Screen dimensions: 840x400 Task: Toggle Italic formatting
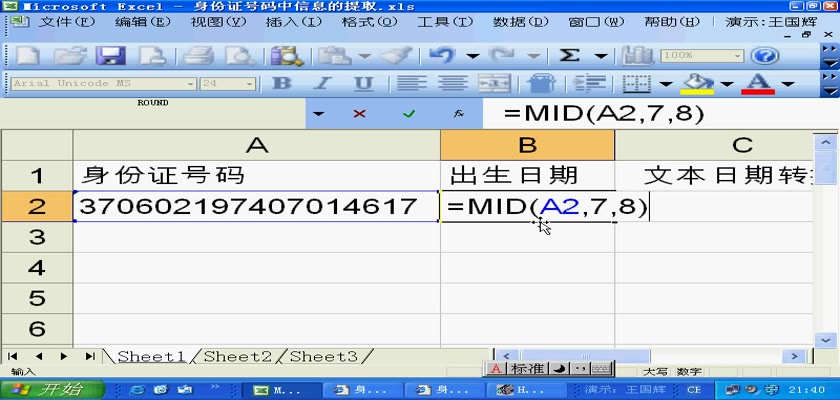[x=323, y=84]
